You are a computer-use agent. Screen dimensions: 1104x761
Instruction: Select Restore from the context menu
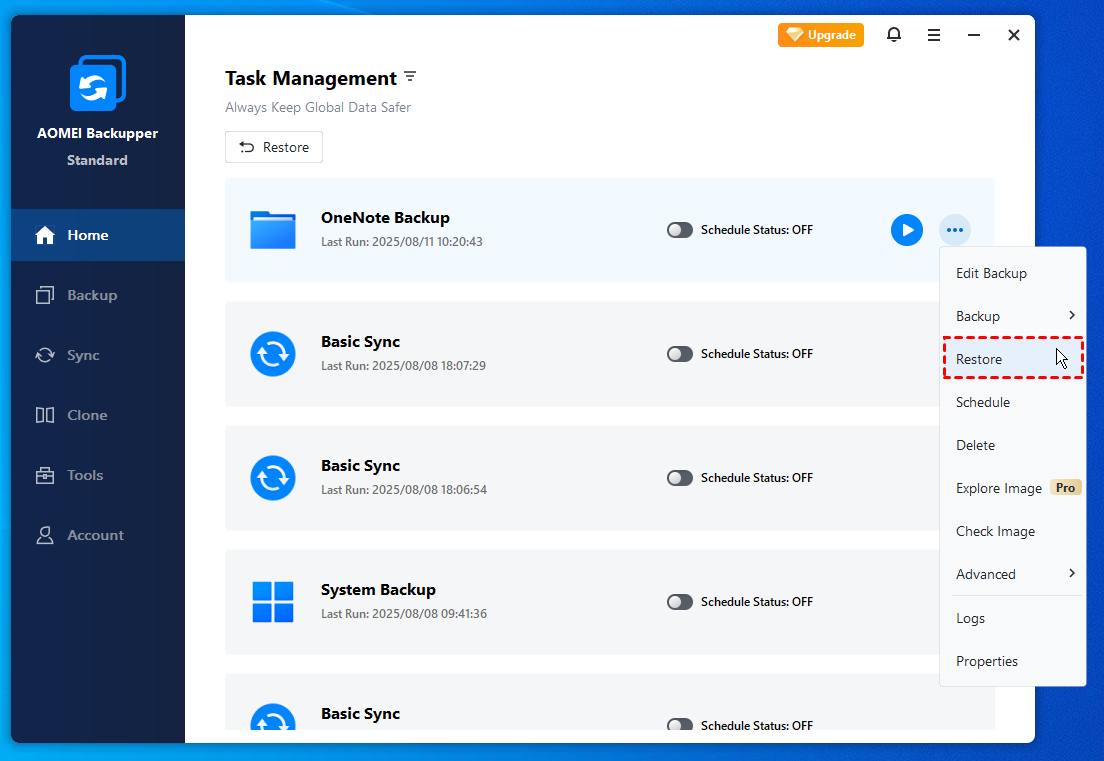coord(979,359)
